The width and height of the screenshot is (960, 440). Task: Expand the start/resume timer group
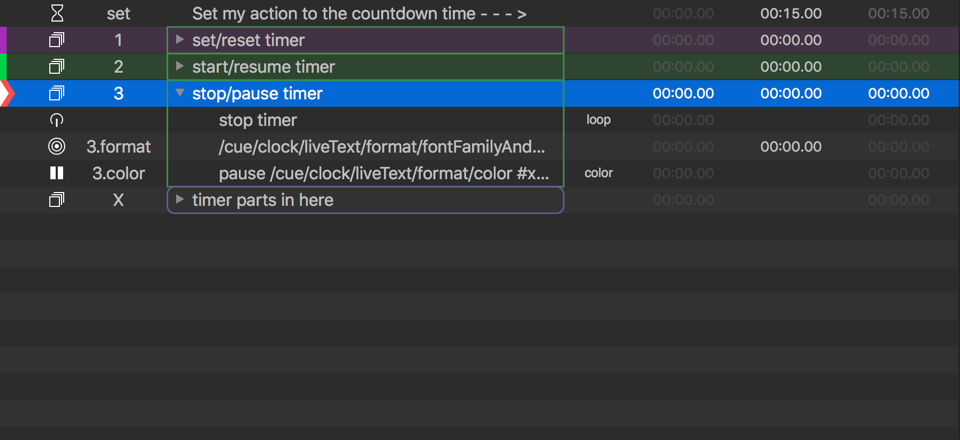tap(179, 67)
